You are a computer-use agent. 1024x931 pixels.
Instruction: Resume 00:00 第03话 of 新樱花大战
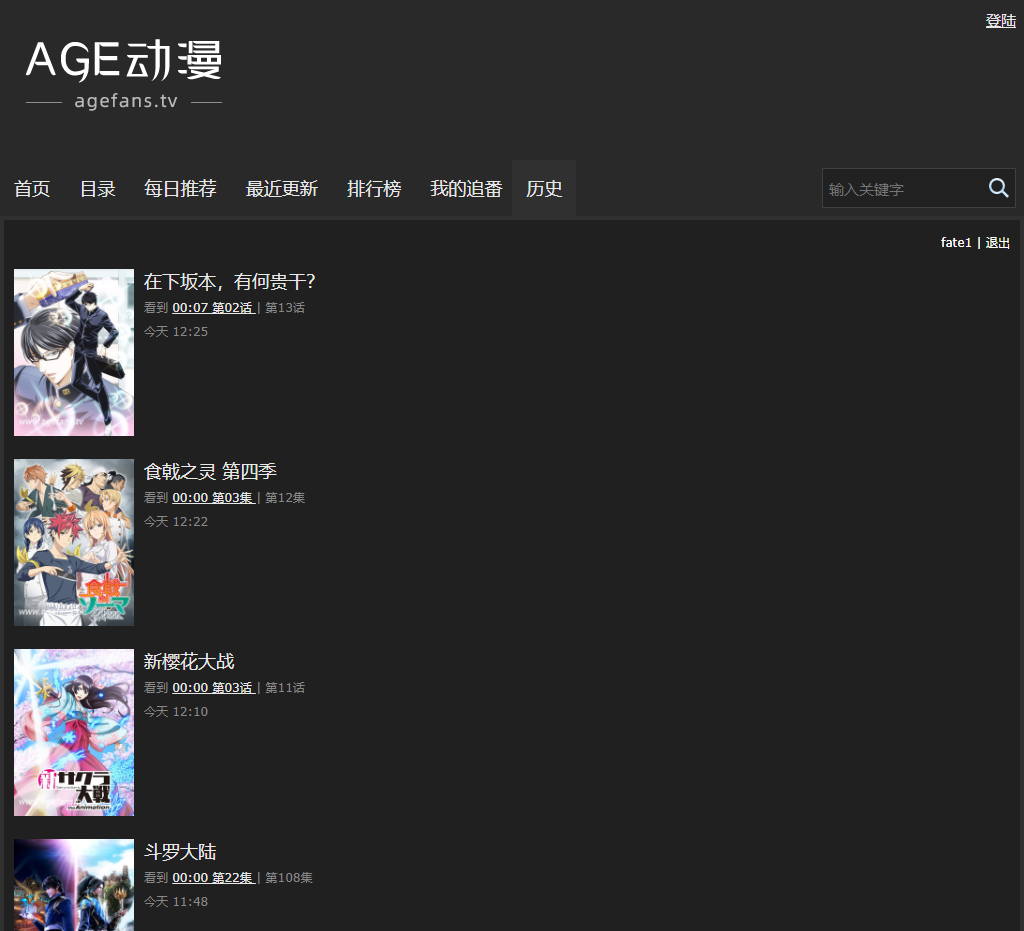214,687
